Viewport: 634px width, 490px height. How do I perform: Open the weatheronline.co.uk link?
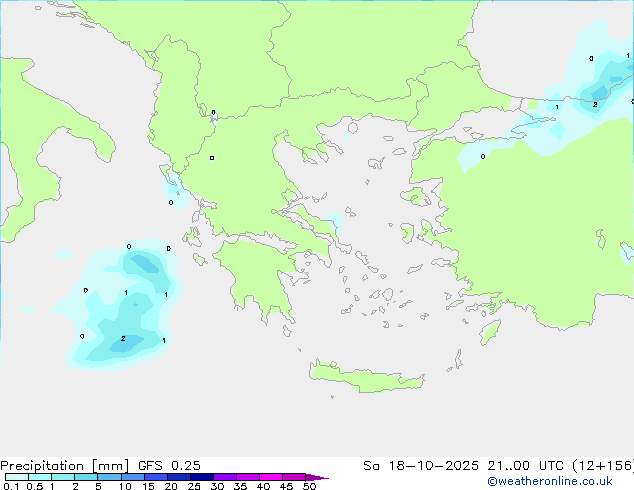pos(549,481)
